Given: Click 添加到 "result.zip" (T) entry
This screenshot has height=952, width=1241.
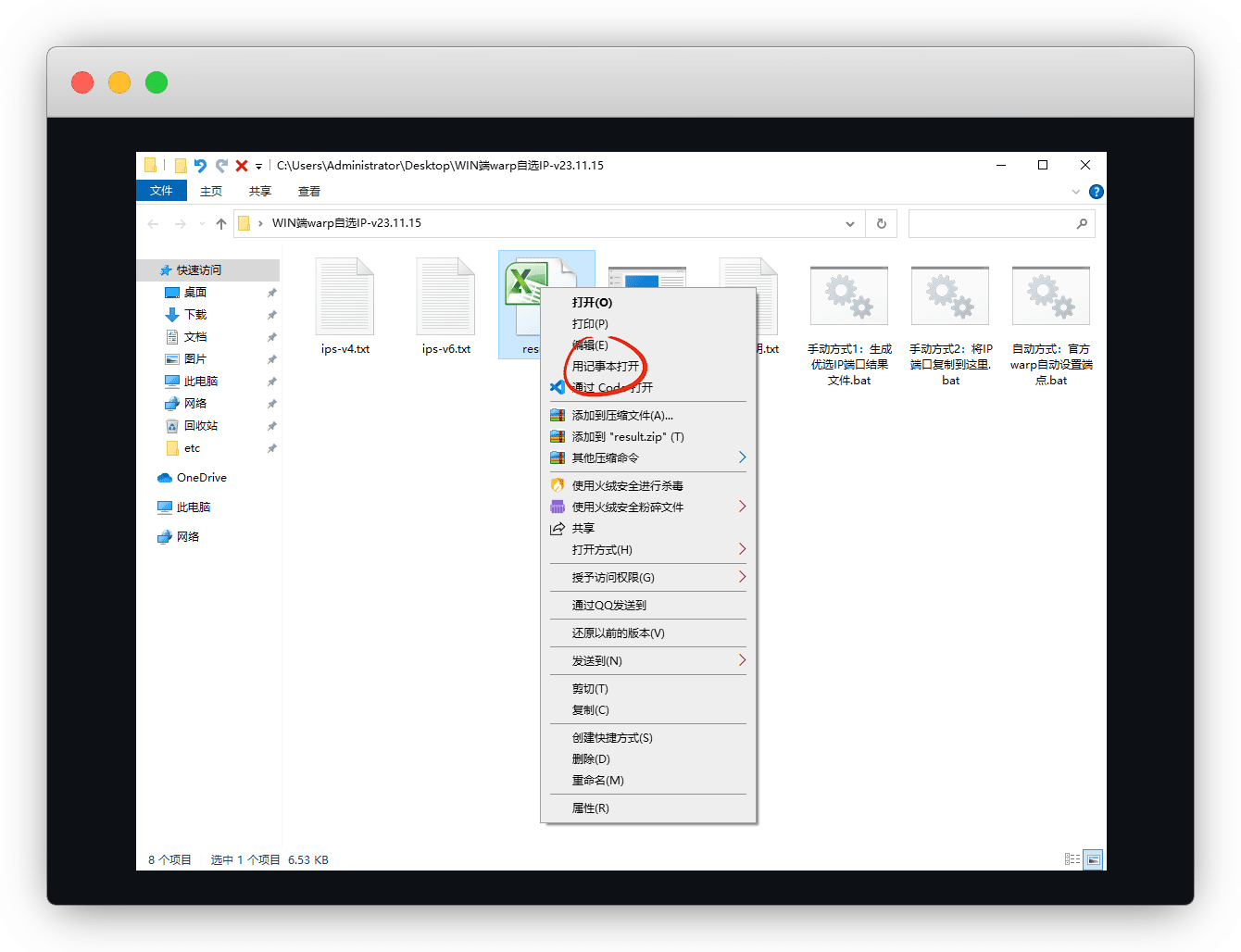Looking at the screenshot, I should (x=627, y=437).
